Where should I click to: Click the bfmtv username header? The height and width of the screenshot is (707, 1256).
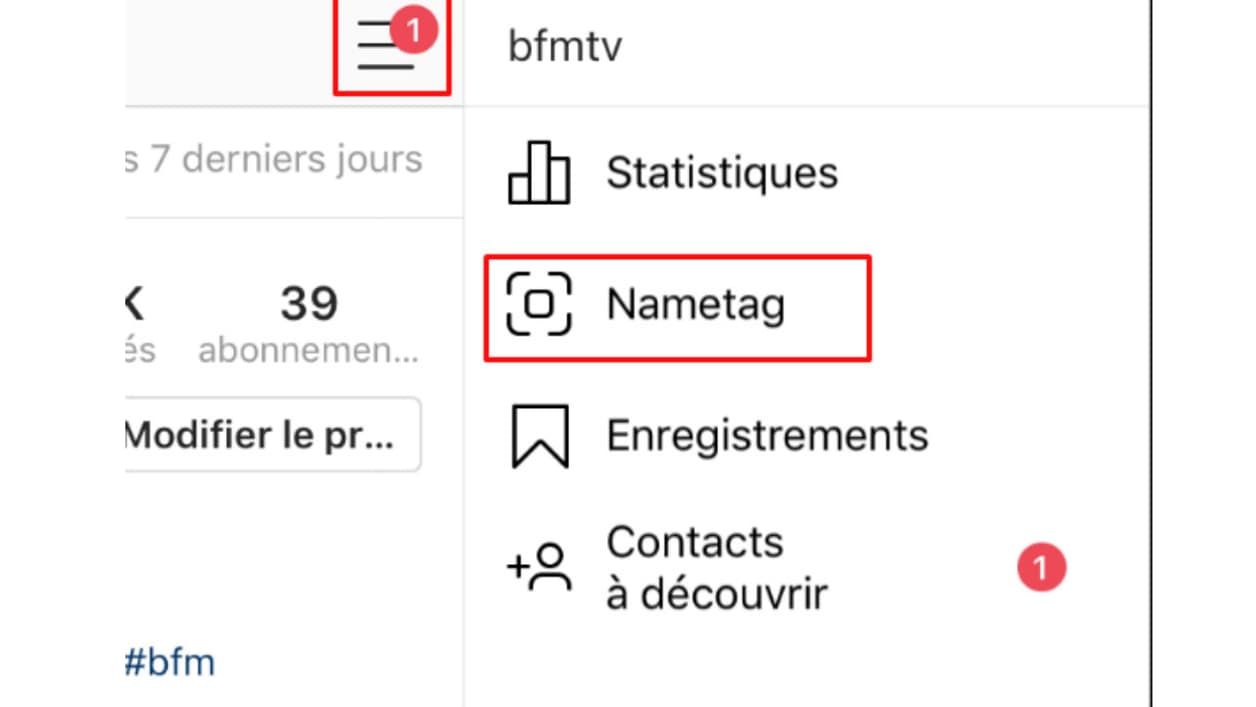(564, 48)
